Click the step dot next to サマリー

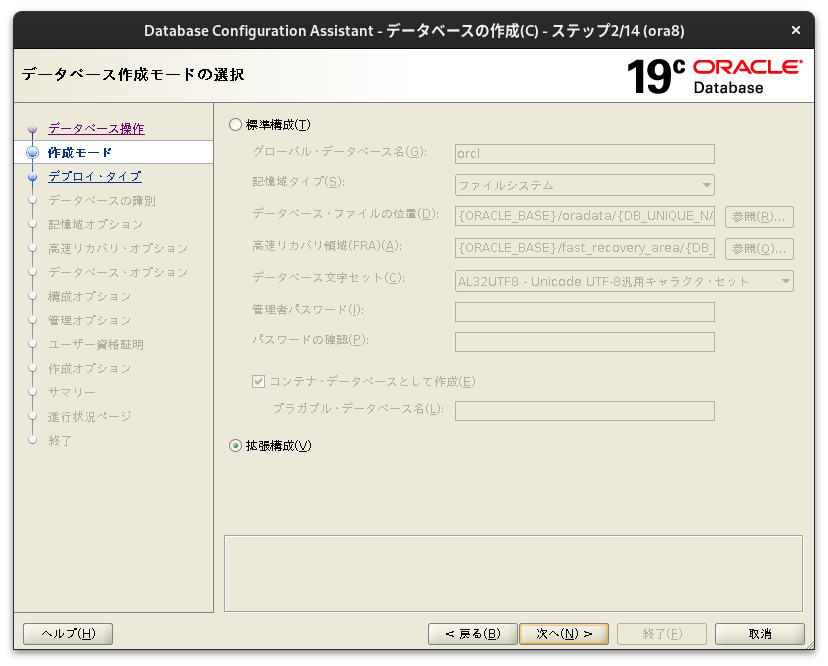click(35, 392)
